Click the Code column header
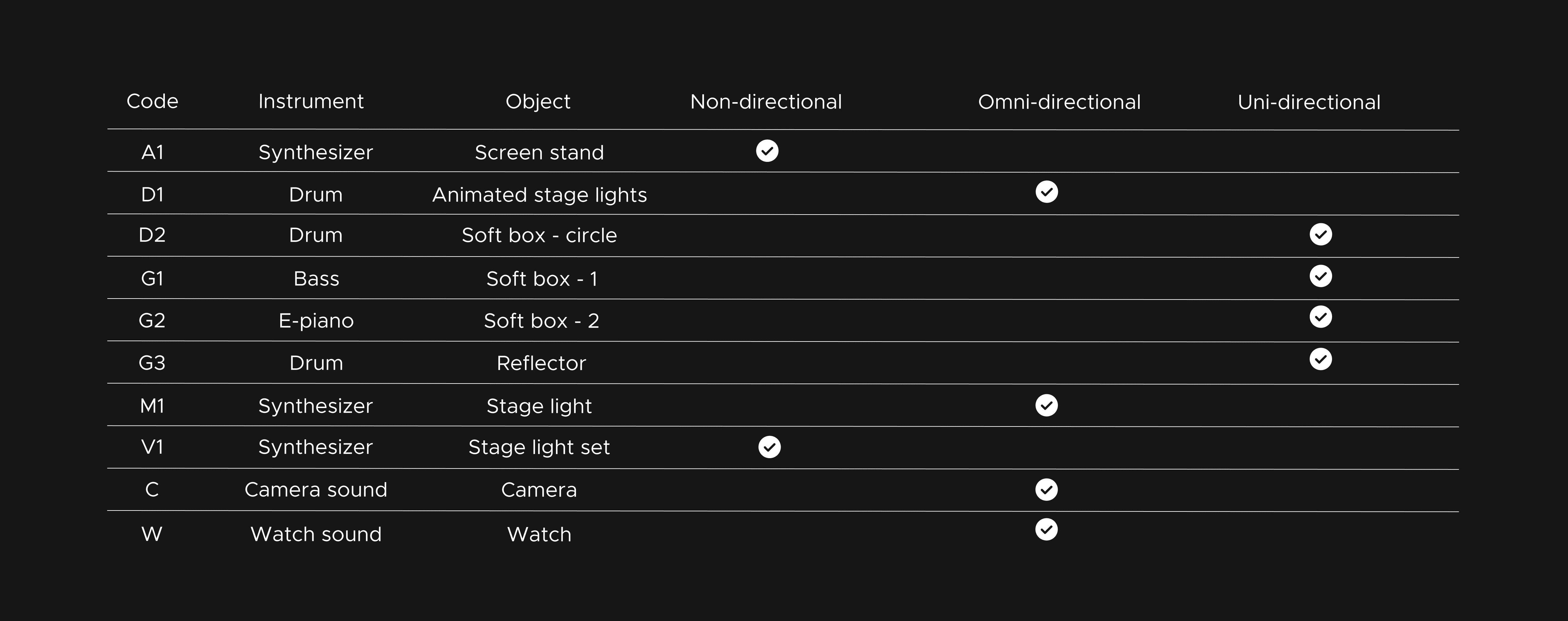This screenshot has width=1568, height=621. pyautogui.click(x=152, y=101)
